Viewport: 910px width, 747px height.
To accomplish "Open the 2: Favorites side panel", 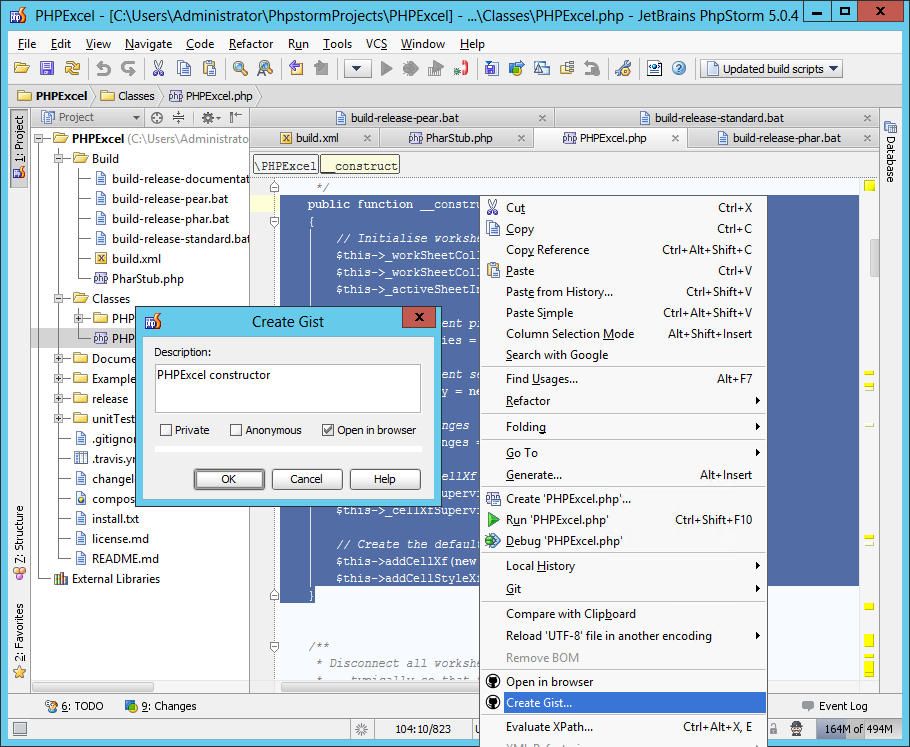I will pyautogui.click(x=19, y=640).
